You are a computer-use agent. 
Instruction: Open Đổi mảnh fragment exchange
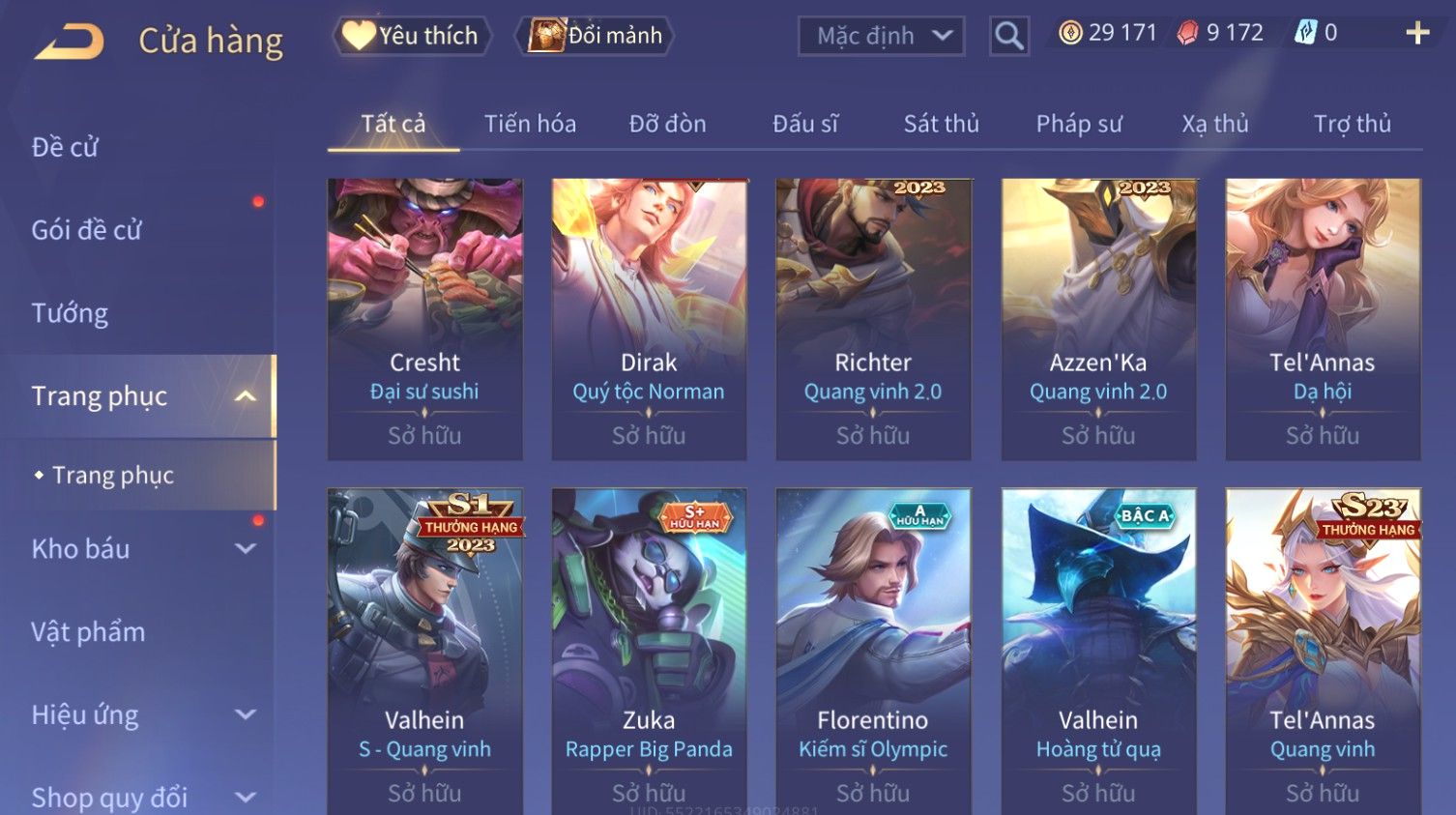(596, 36)
